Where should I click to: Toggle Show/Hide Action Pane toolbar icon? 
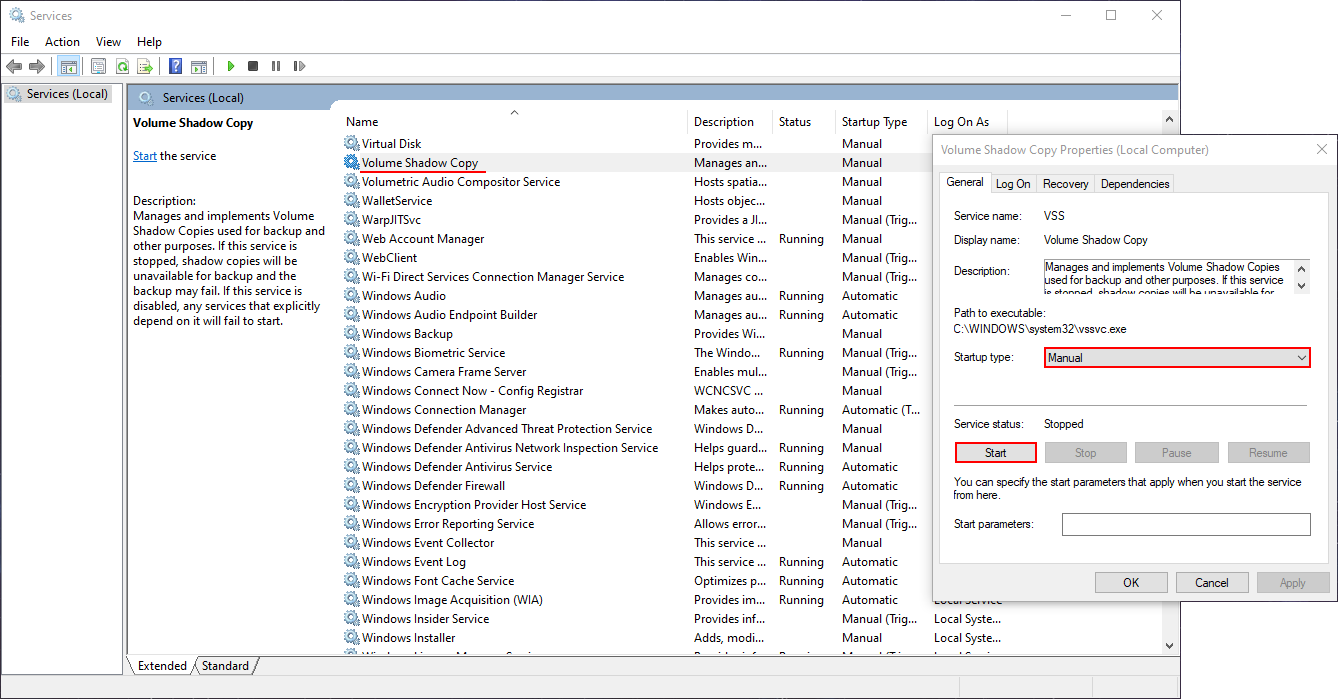(x=199, y=66)
